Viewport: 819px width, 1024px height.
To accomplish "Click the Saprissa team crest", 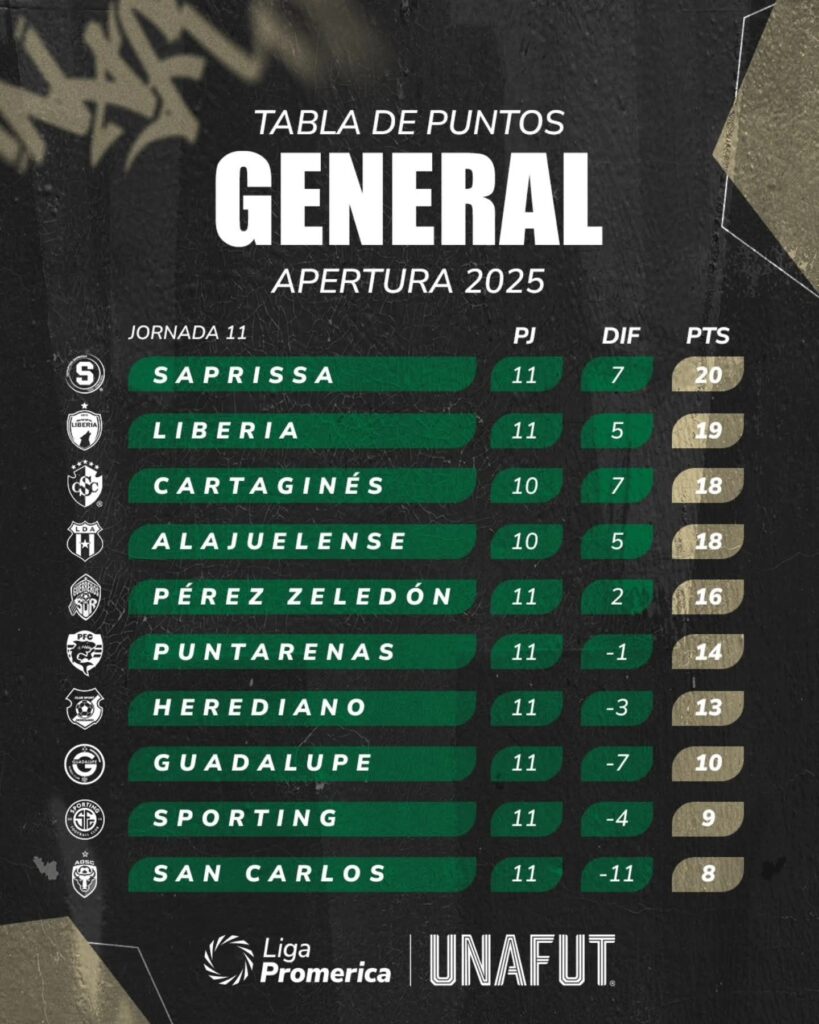I will tap(84, 375).
